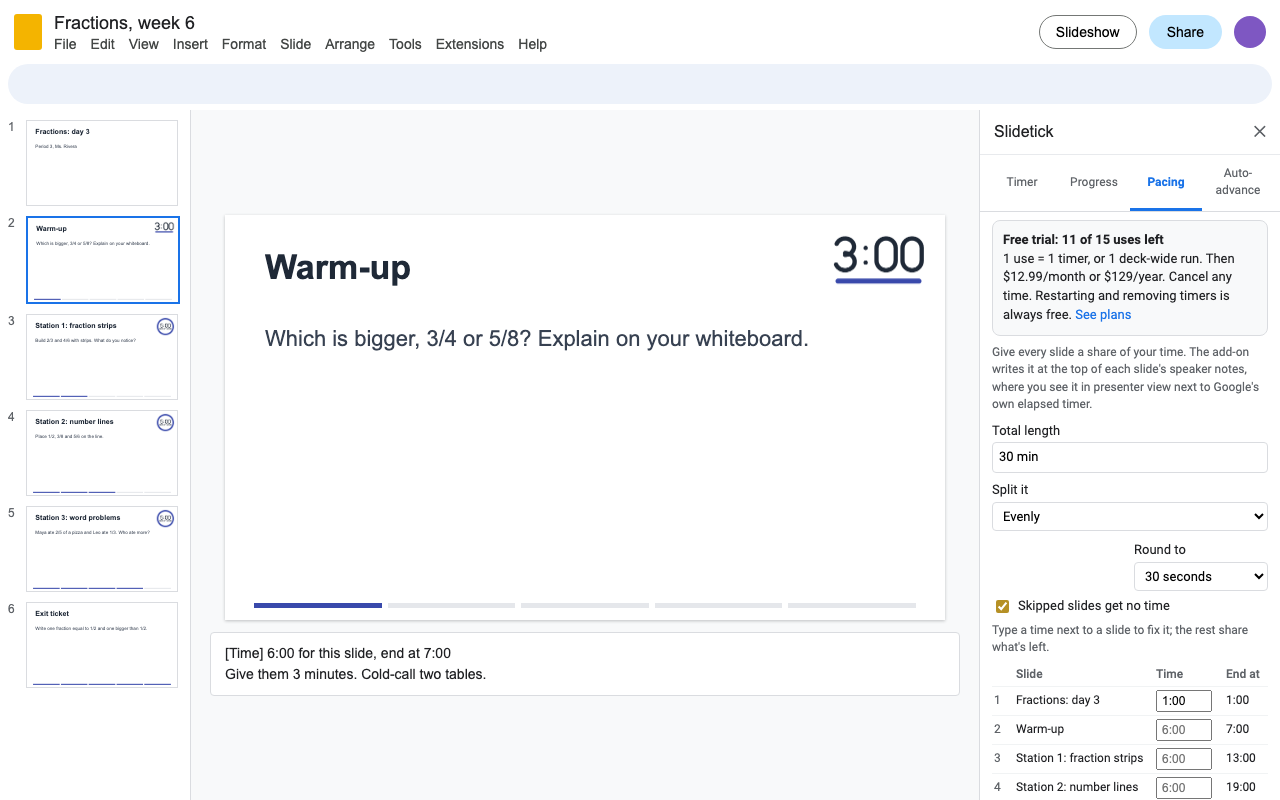1280x800 pixels.
Task: Click the slide body text about 3/4 or 5/8
Action: [536, 339]
